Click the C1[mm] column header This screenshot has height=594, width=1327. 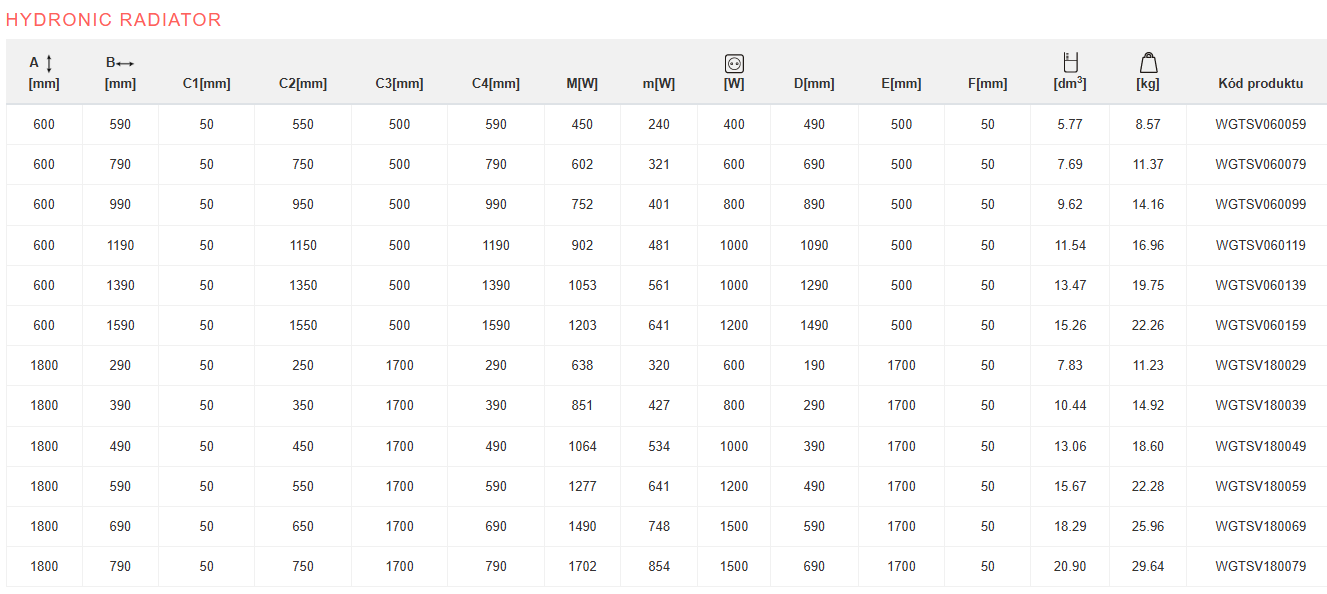coord(206,84)
